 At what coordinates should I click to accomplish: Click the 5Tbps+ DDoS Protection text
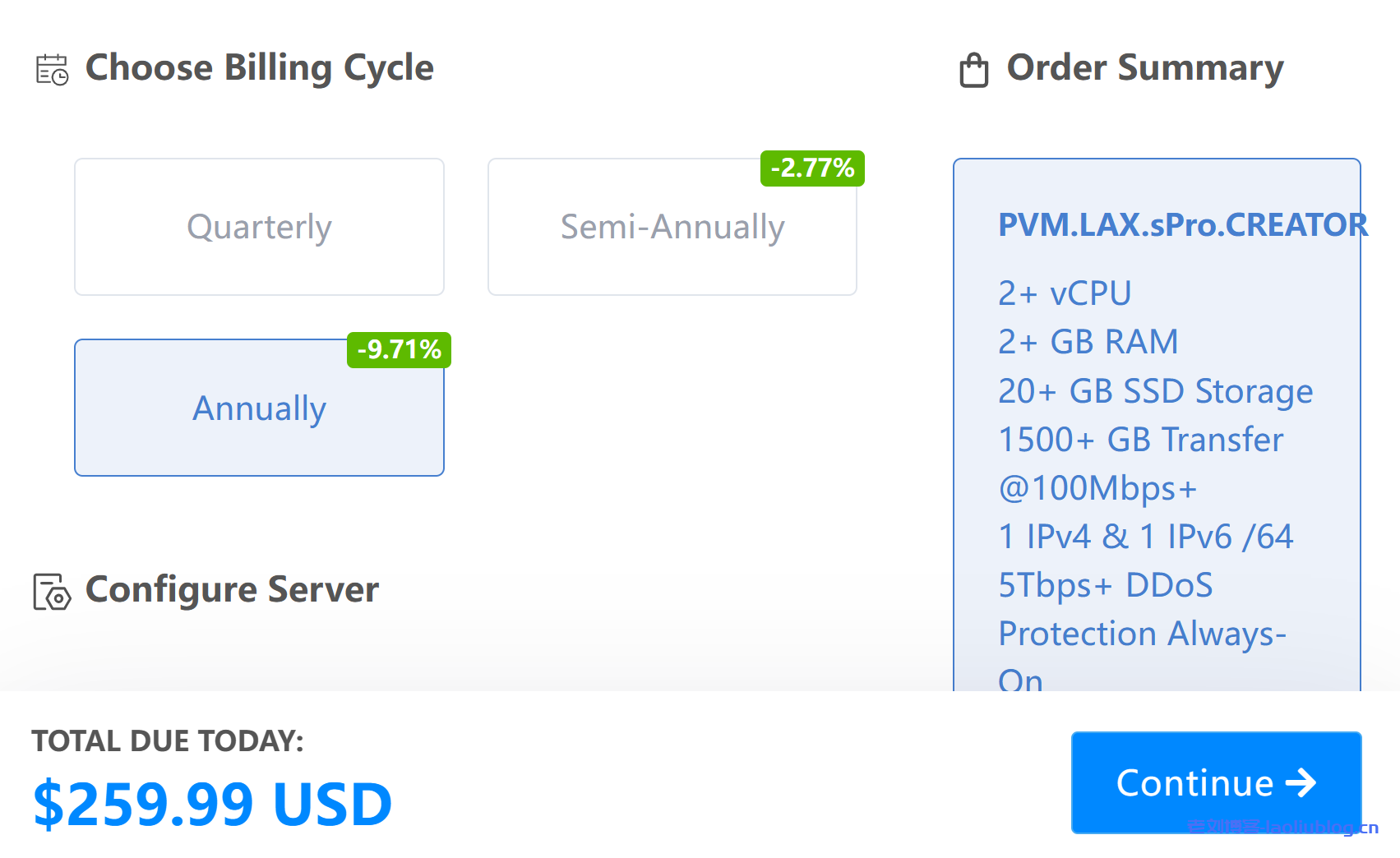pos(1105,585)
